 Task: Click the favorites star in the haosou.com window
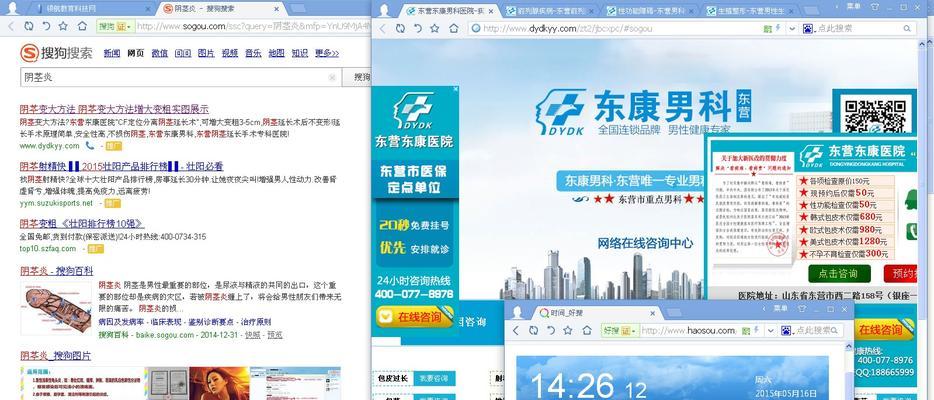pyautogui.click(x=568, y=330)
